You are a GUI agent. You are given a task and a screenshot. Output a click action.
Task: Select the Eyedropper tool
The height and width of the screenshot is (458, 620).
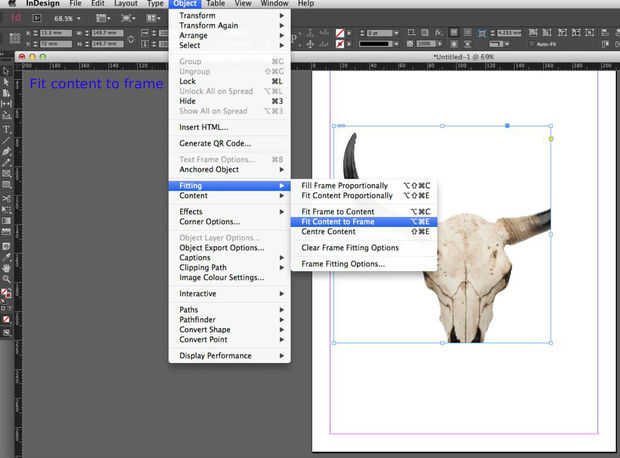6,257
